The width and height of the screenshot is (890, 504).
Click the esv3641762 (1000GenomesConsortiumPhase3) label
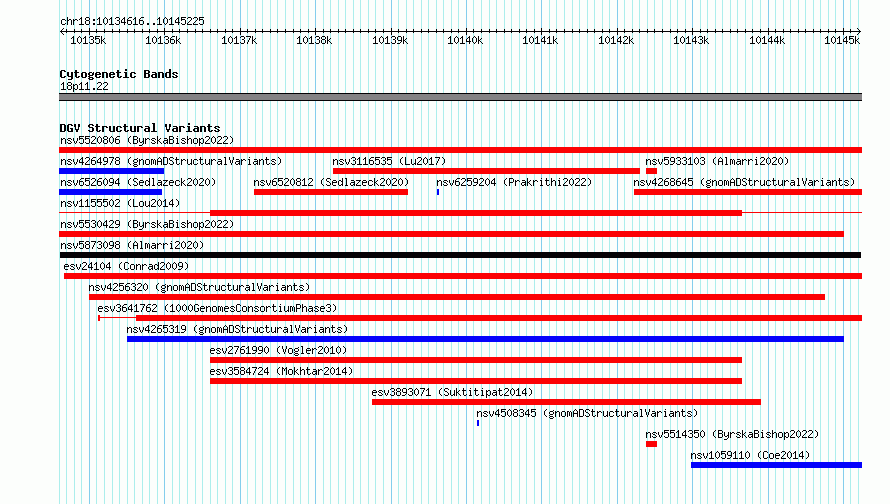click(x=217, y=308)
